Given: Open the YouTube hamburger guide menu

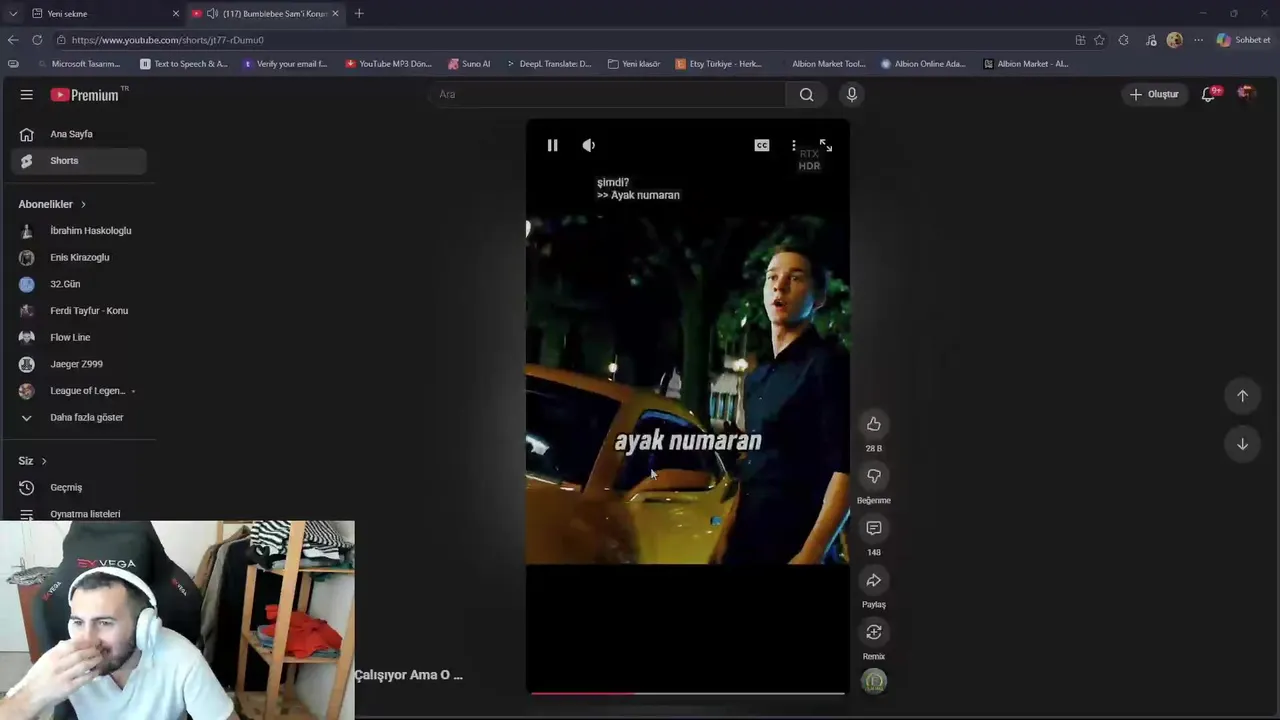Looking at the screenshot, I should (27, 94).
